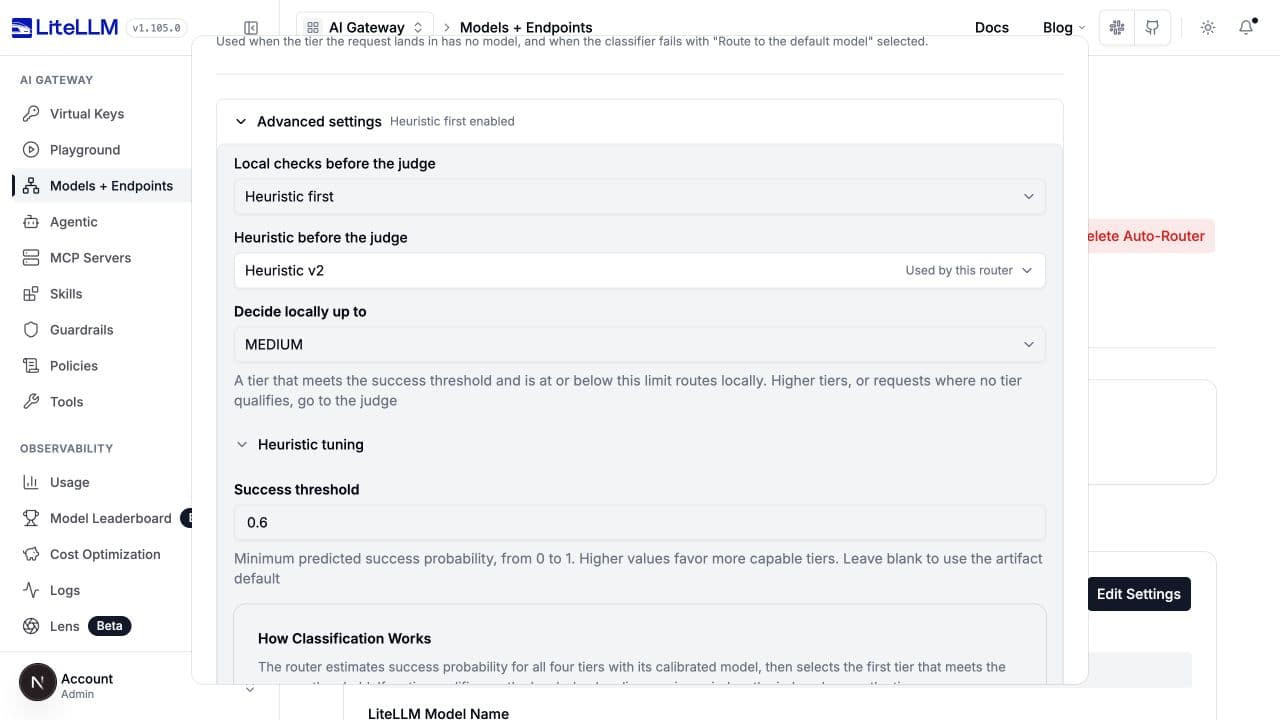Open the Blog menu in the header

click(1064, 28)
